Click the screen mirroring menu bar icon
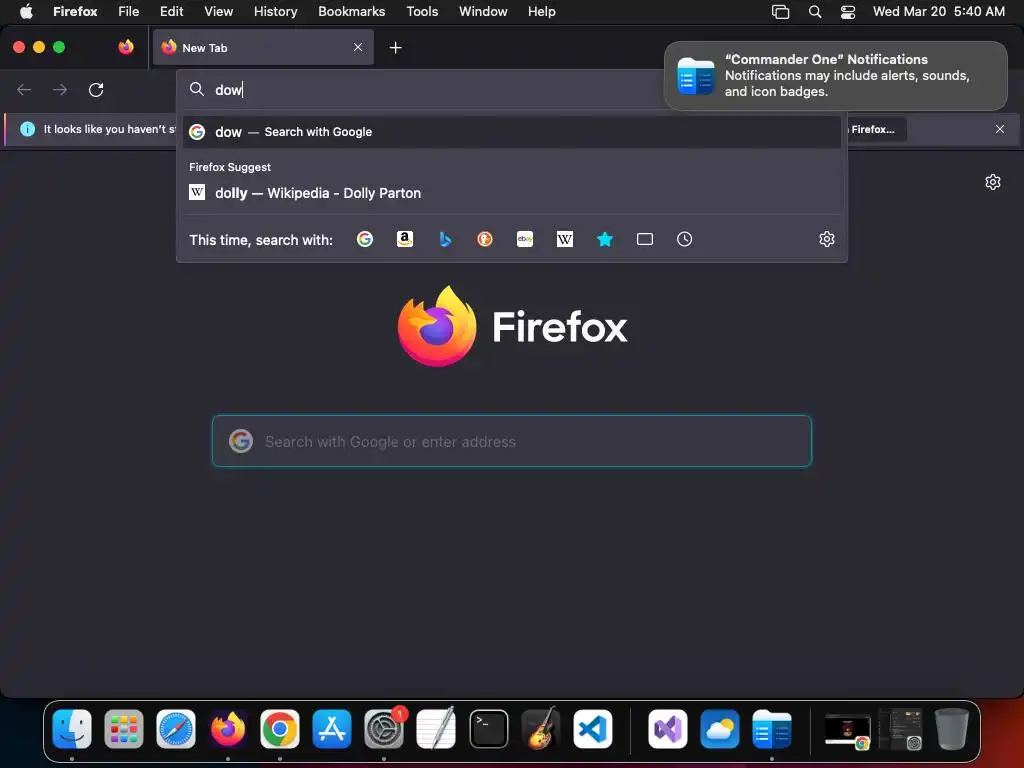Screen dimensions: 1024x768 780,12
